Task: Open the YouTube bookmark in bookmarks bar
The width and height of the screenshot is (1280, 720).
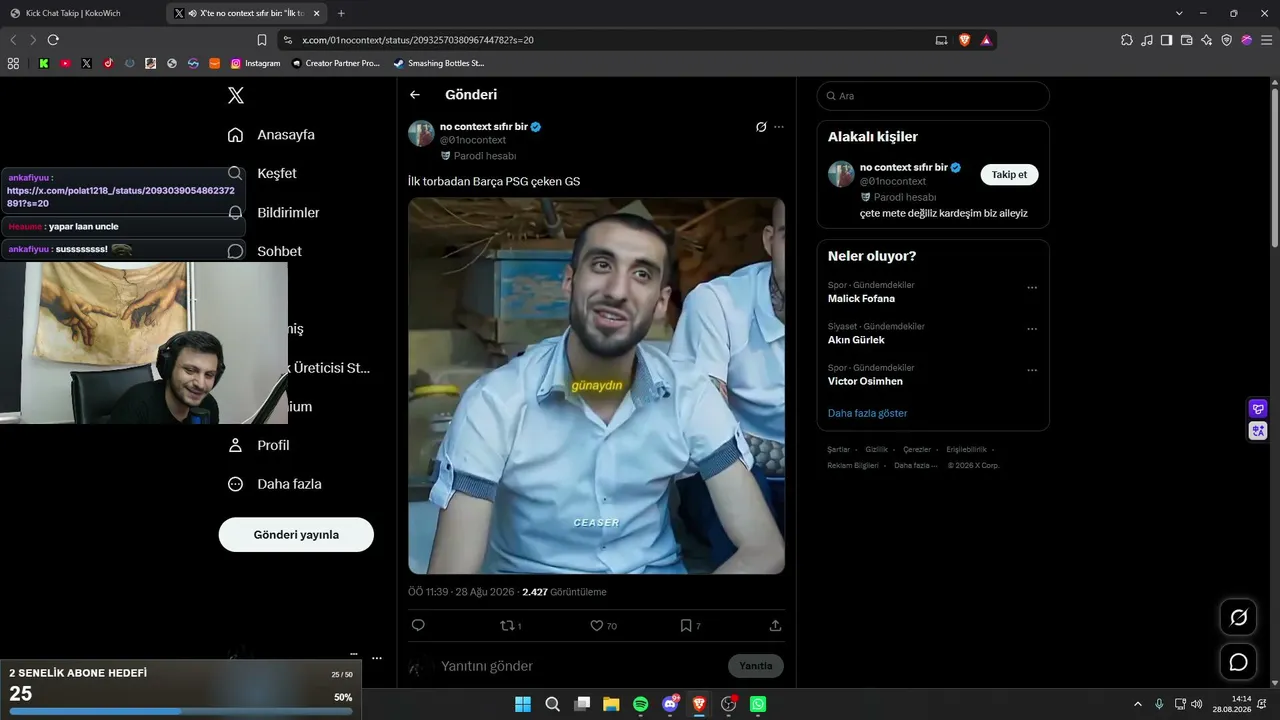Action: click(x=65, y=63)
